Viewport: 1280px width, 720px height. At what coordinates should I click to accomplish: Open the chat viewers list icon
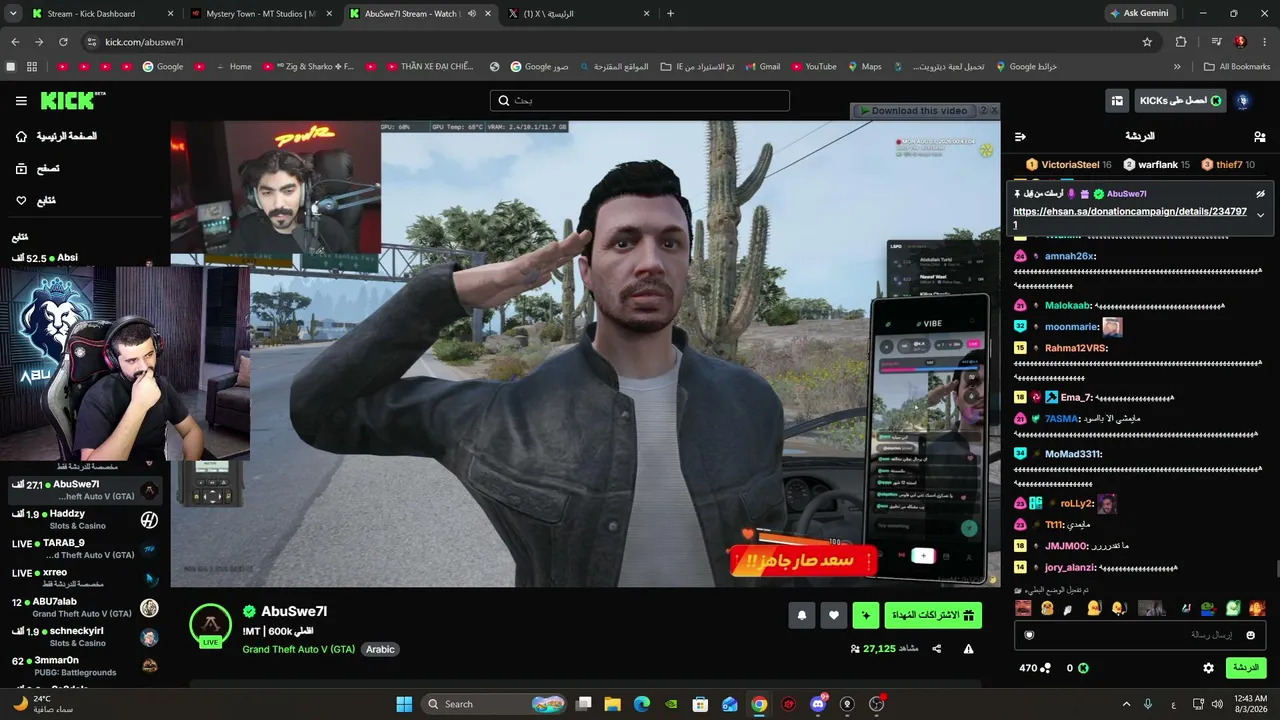(1259, 136)
